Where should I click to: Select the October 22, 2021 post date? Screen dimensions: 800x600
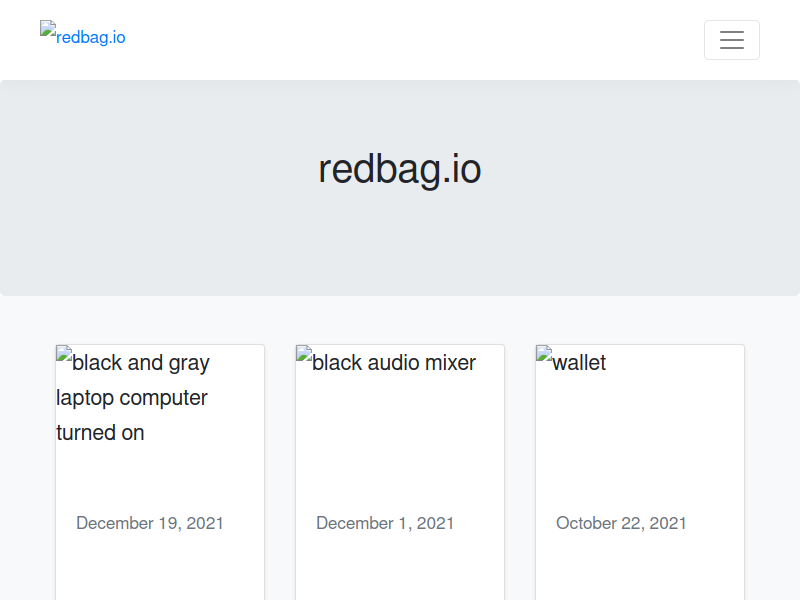coord(621,523)
